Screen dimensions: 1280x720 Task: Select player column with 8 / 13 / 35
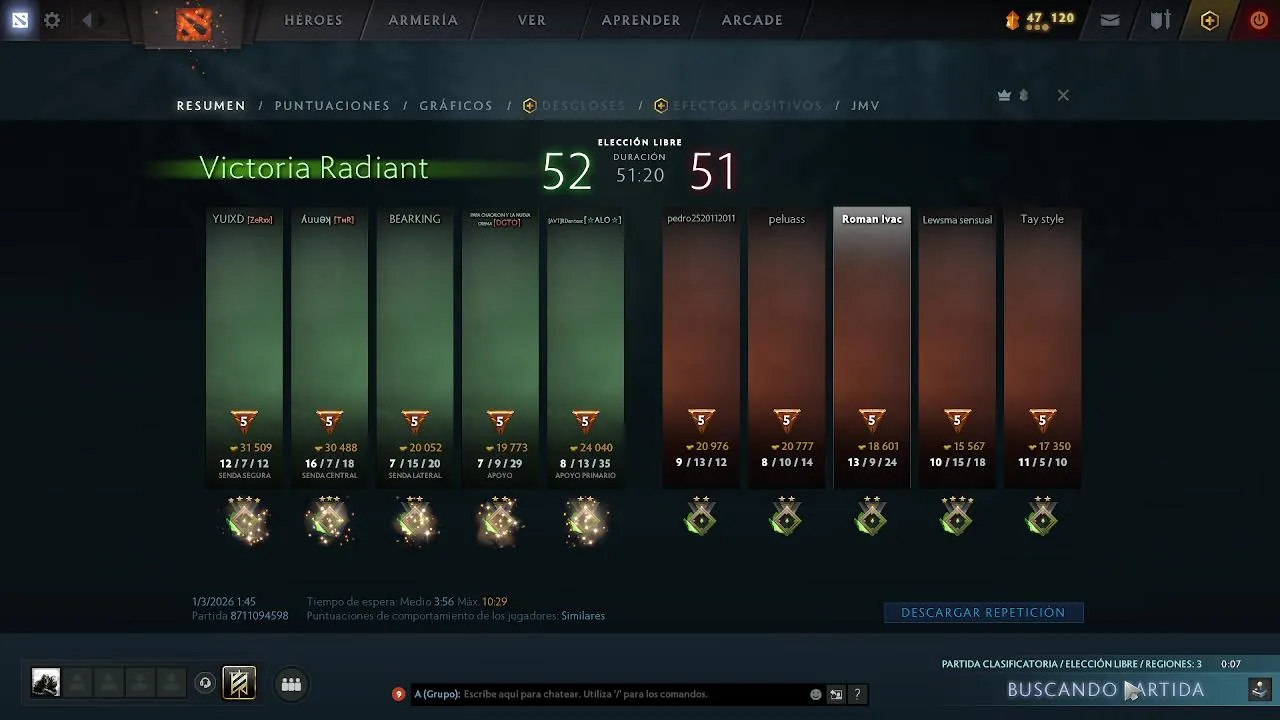pyautogui.click(x=585, y=348)
